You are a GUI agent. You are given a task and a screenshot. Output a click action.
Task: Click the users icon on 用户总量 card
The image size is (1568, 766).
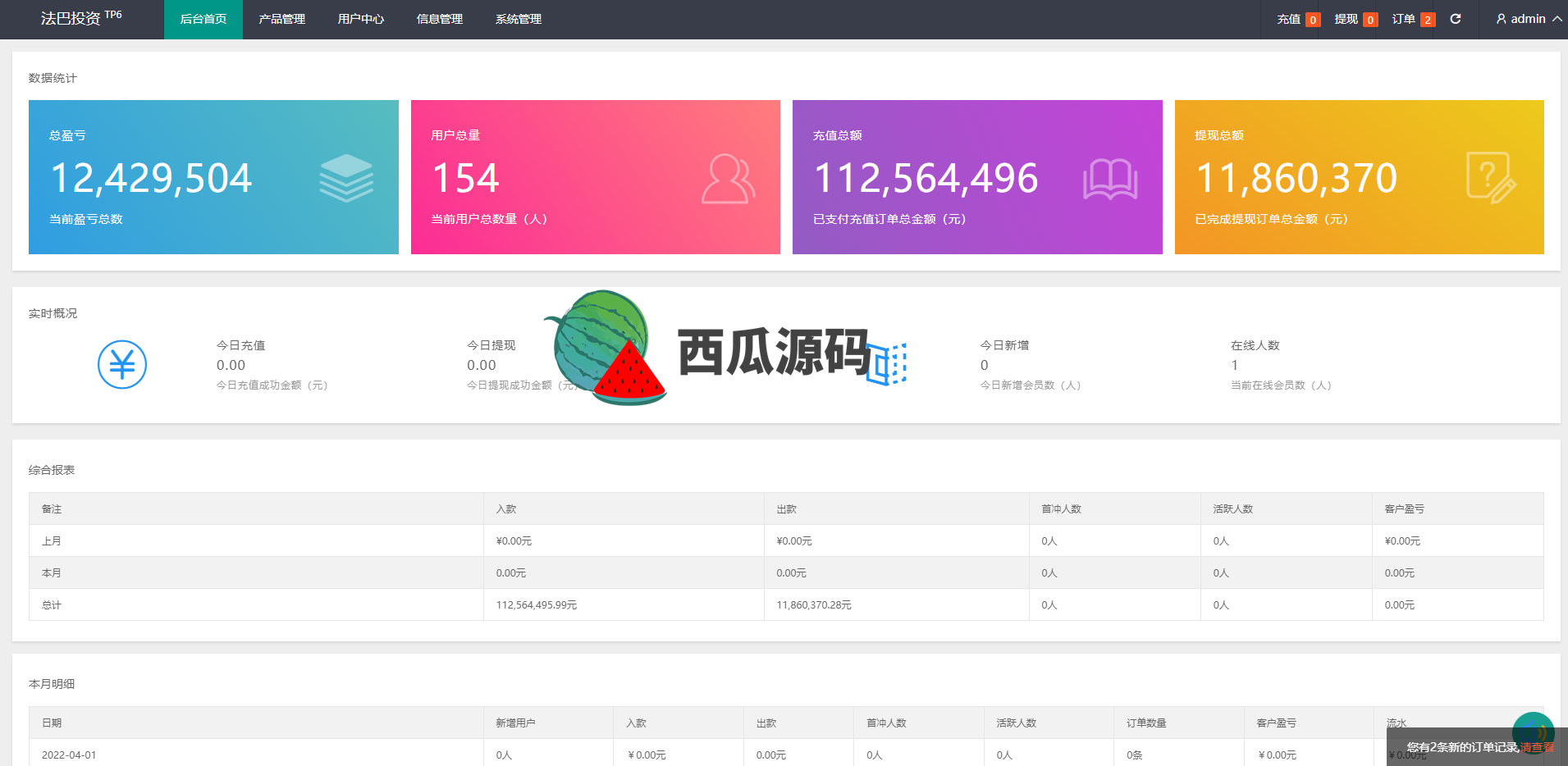click(728, 178)
